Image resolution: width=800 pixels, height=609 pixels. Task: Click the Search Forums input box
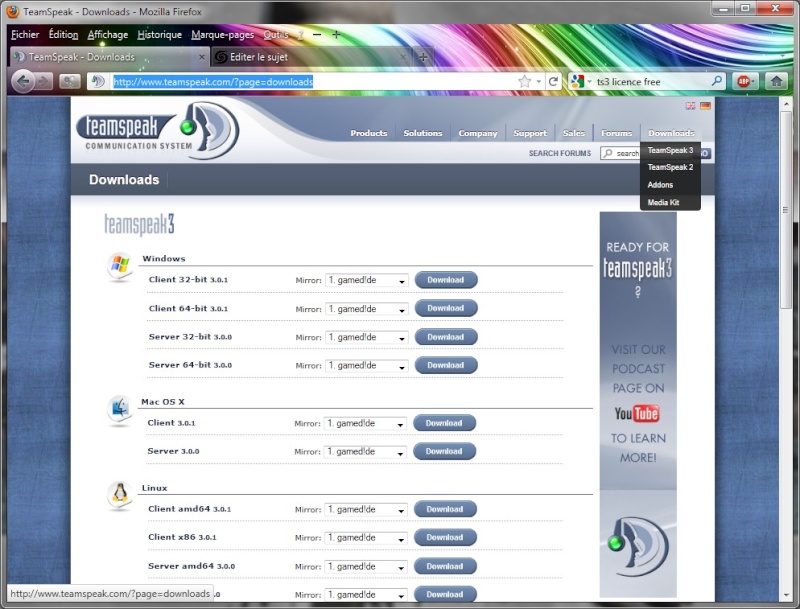click(620, 153)
